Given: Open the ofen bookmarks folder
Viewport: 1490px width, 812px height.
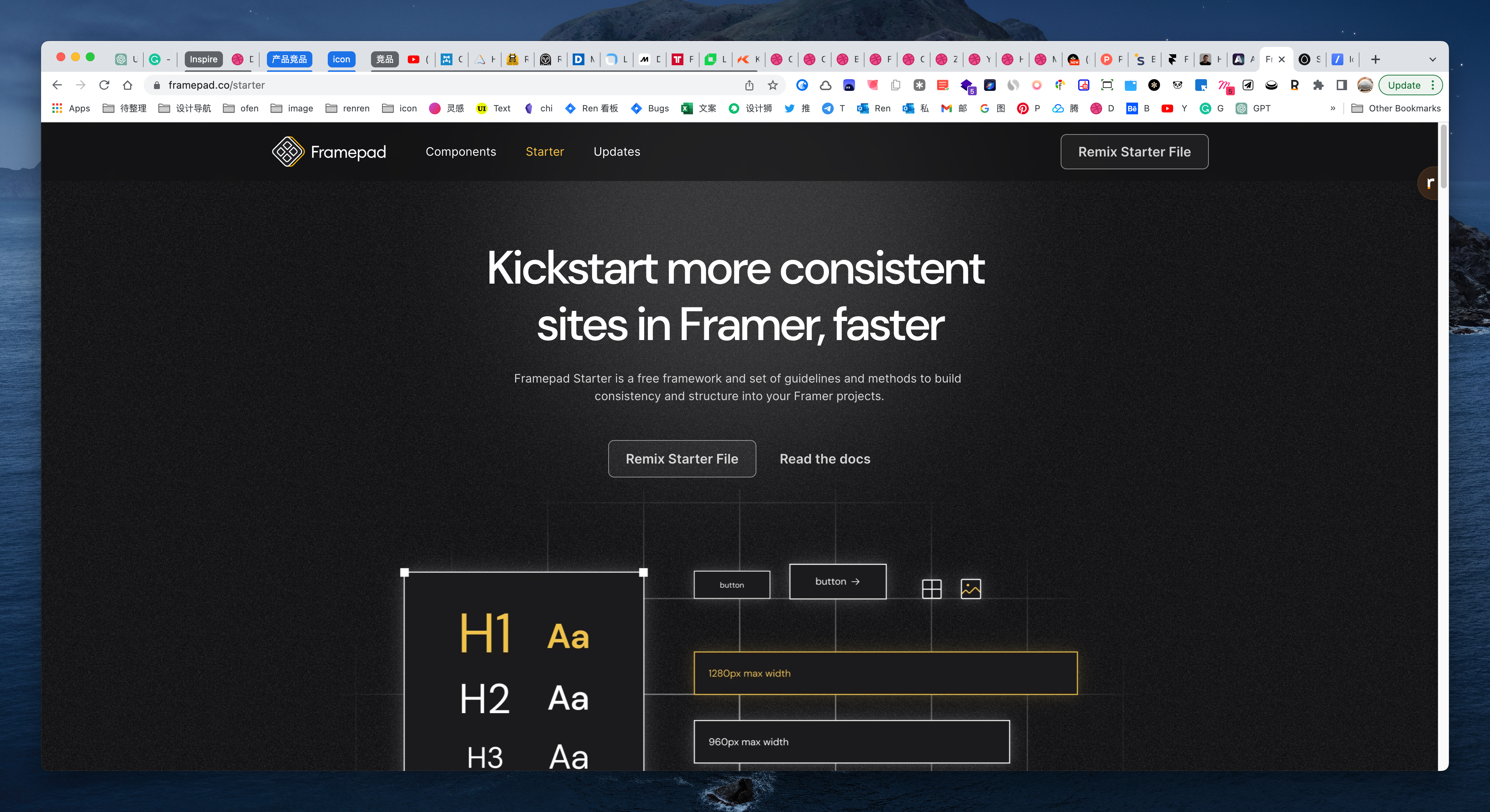Looking at the screenshot, I should 241,108.
